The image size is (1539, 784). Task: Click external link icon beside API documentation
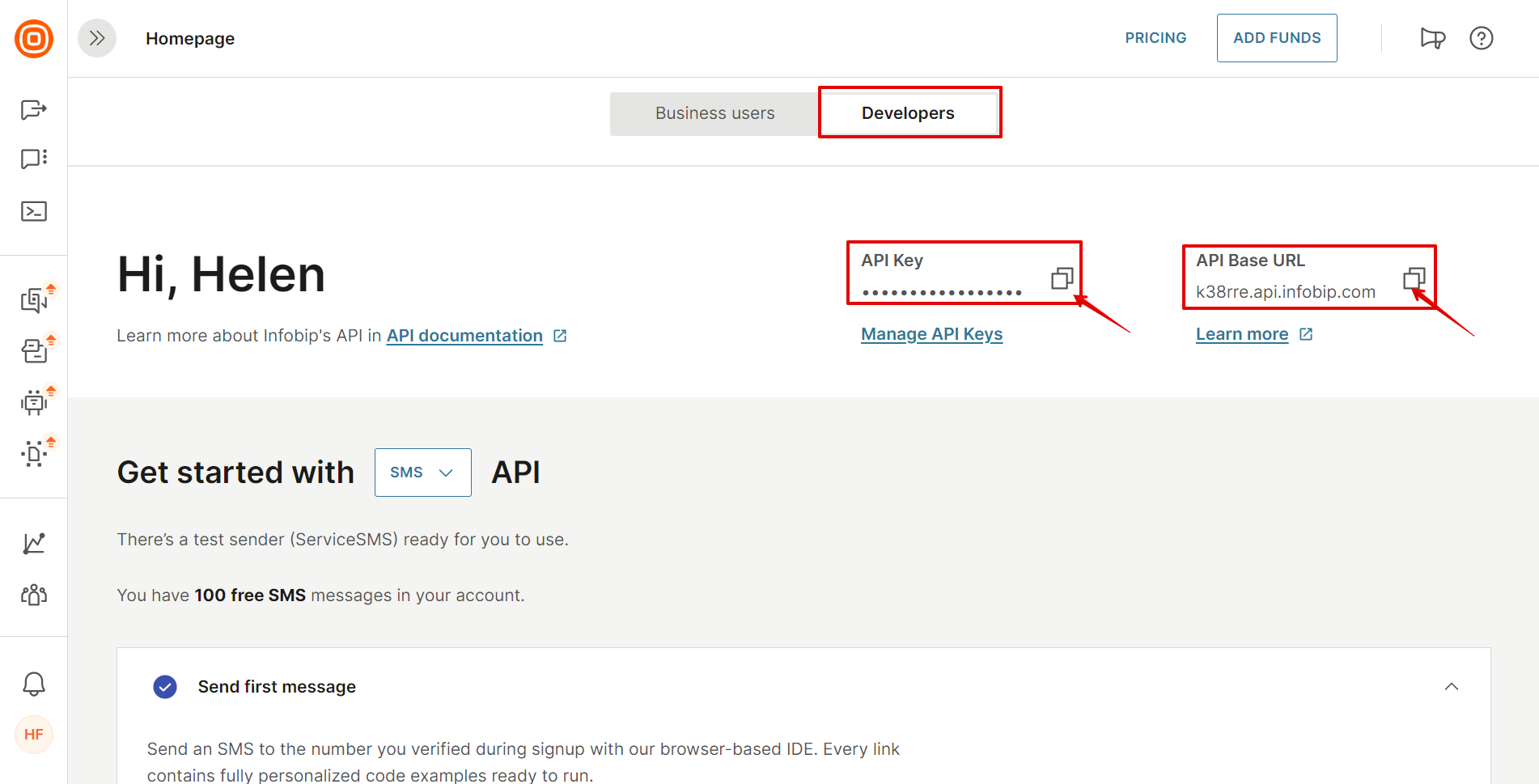click(560, 336)
